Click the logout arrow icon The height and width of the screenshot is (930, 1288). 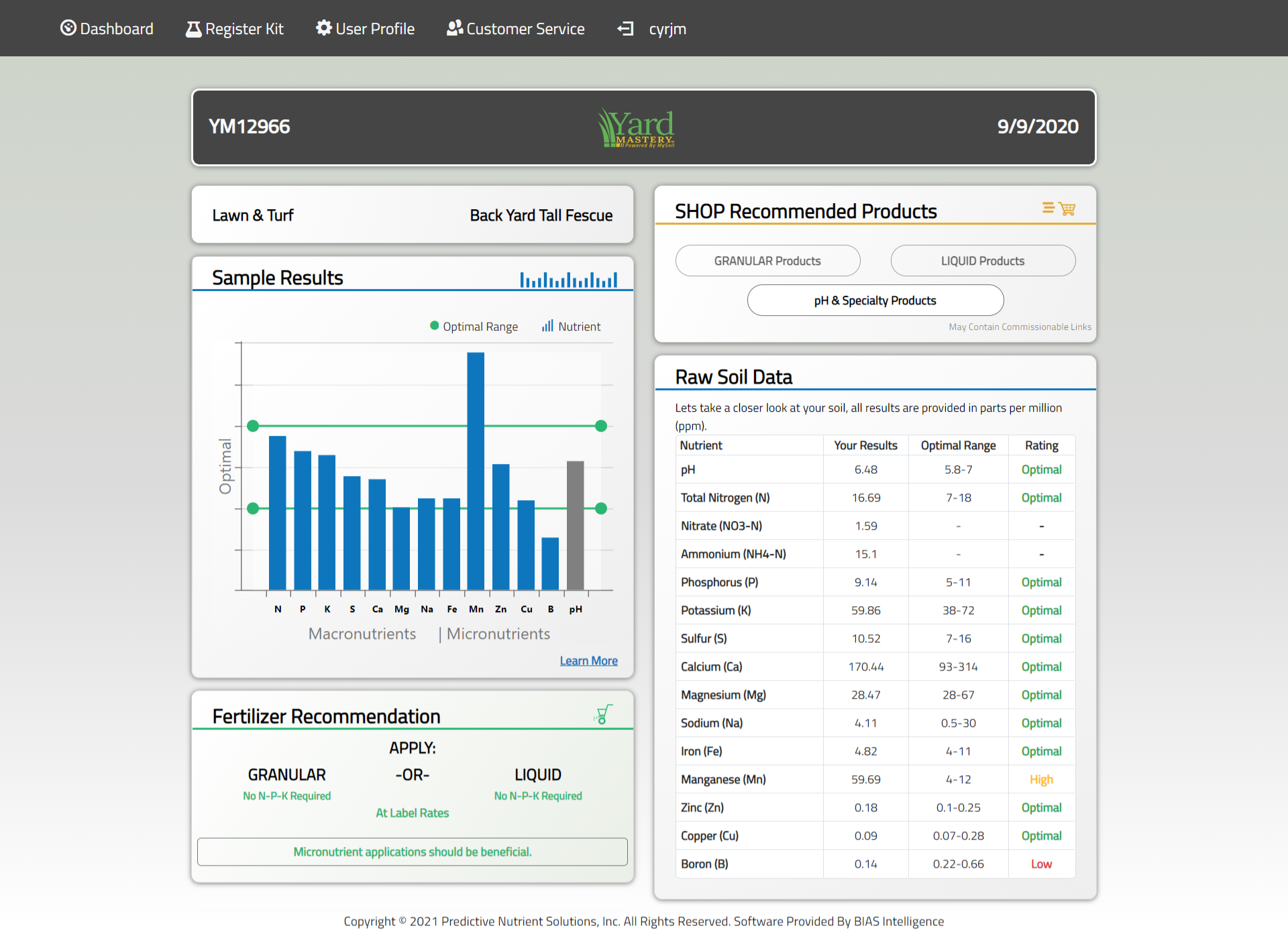click(625, 29)
